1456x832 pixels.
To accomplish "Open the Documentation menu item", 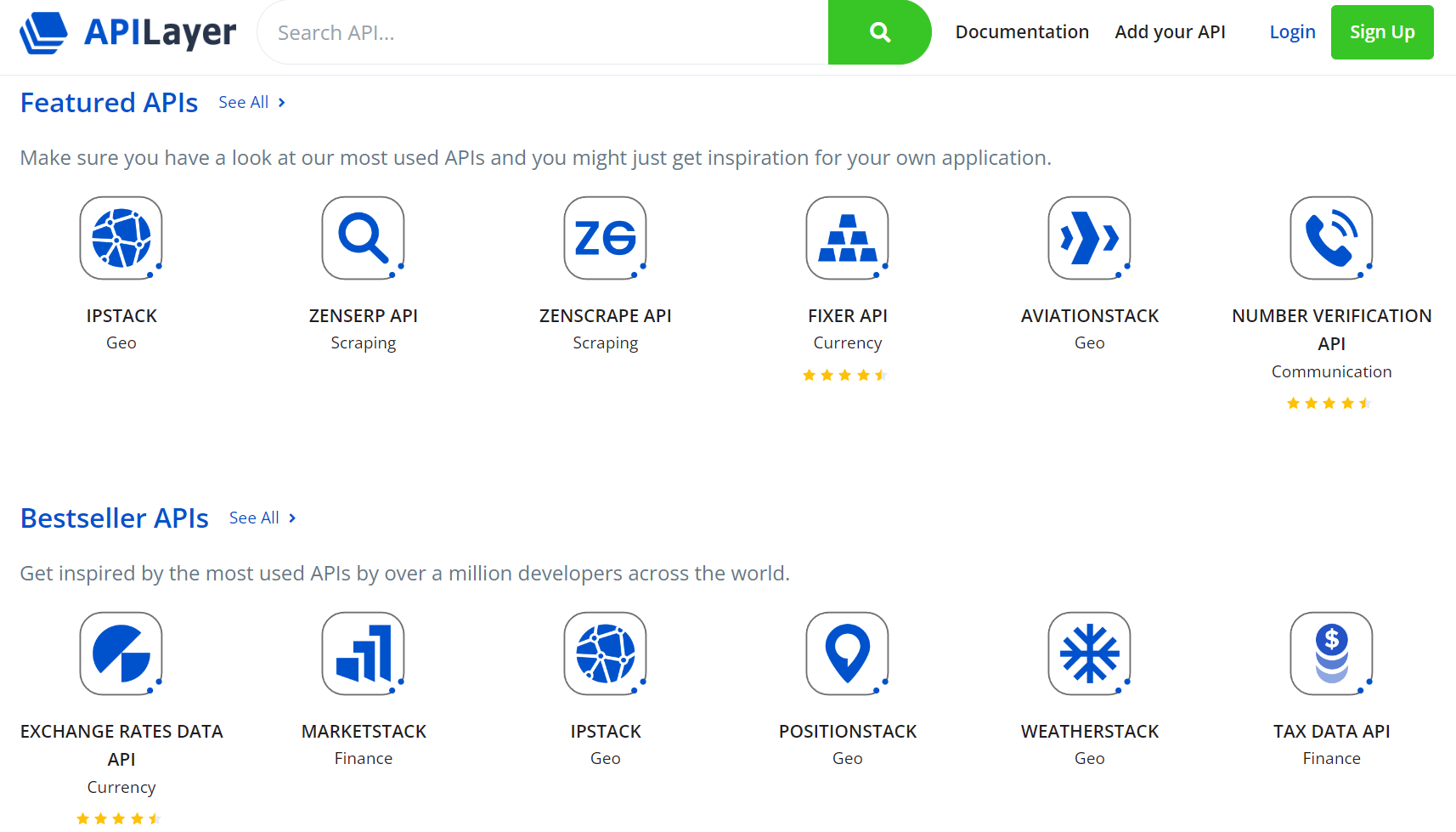I will coord(1022,31).
